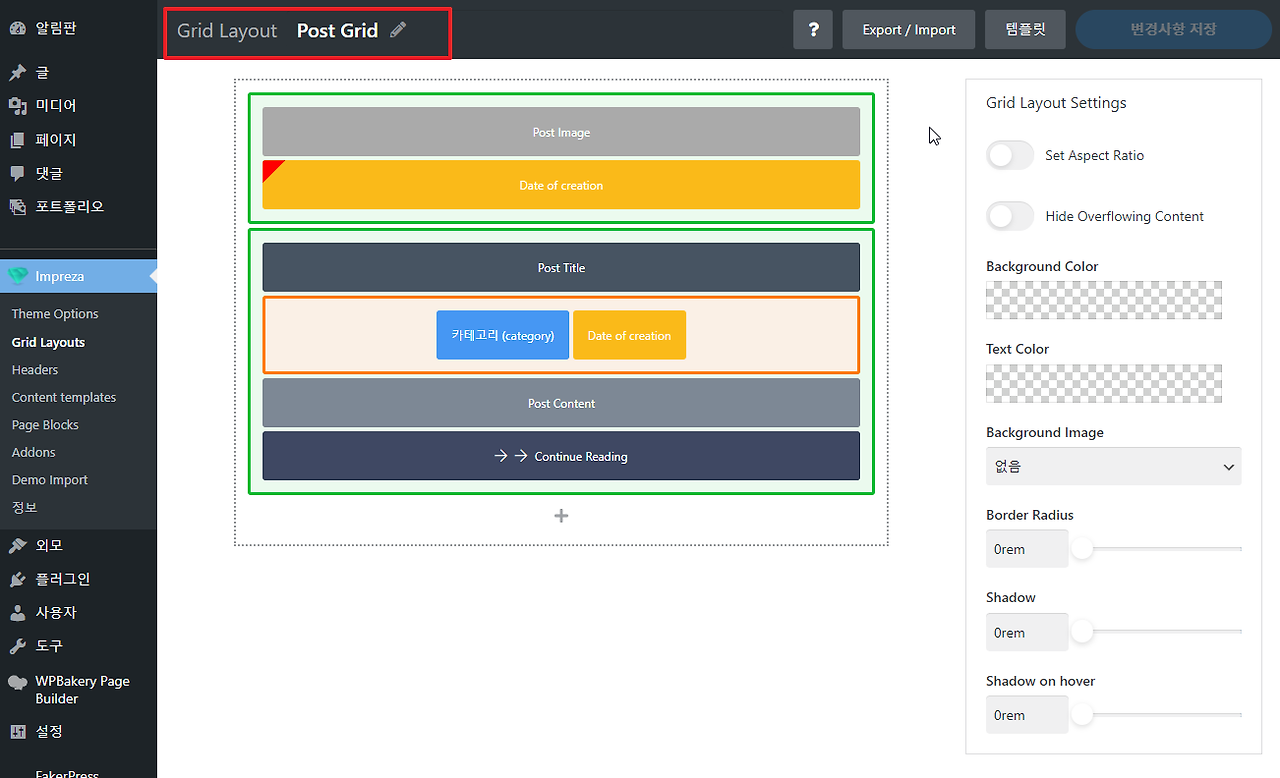Screen dimensions: 1280x778
Task: Click the Border Radius value field
Action: pyautogui.click(x=1027, y=549)
